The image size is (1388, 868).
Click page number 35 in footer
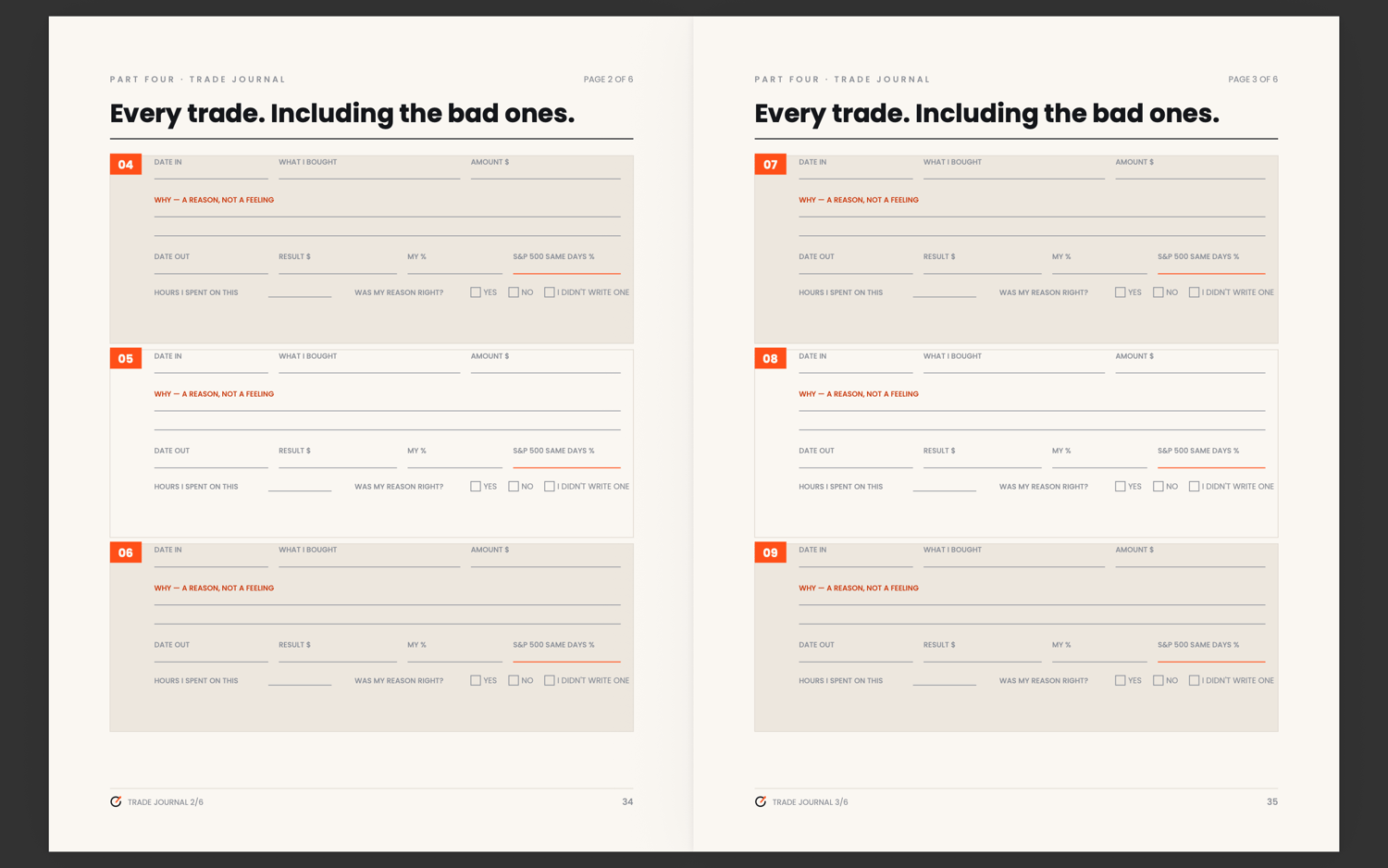(1272, 802)
